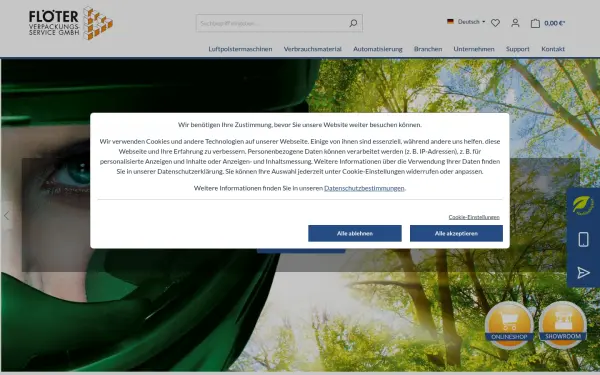The height and width of the screenshot is (375, 600).
Task: Open the Deutsch language dropdown
Action: 466,22
